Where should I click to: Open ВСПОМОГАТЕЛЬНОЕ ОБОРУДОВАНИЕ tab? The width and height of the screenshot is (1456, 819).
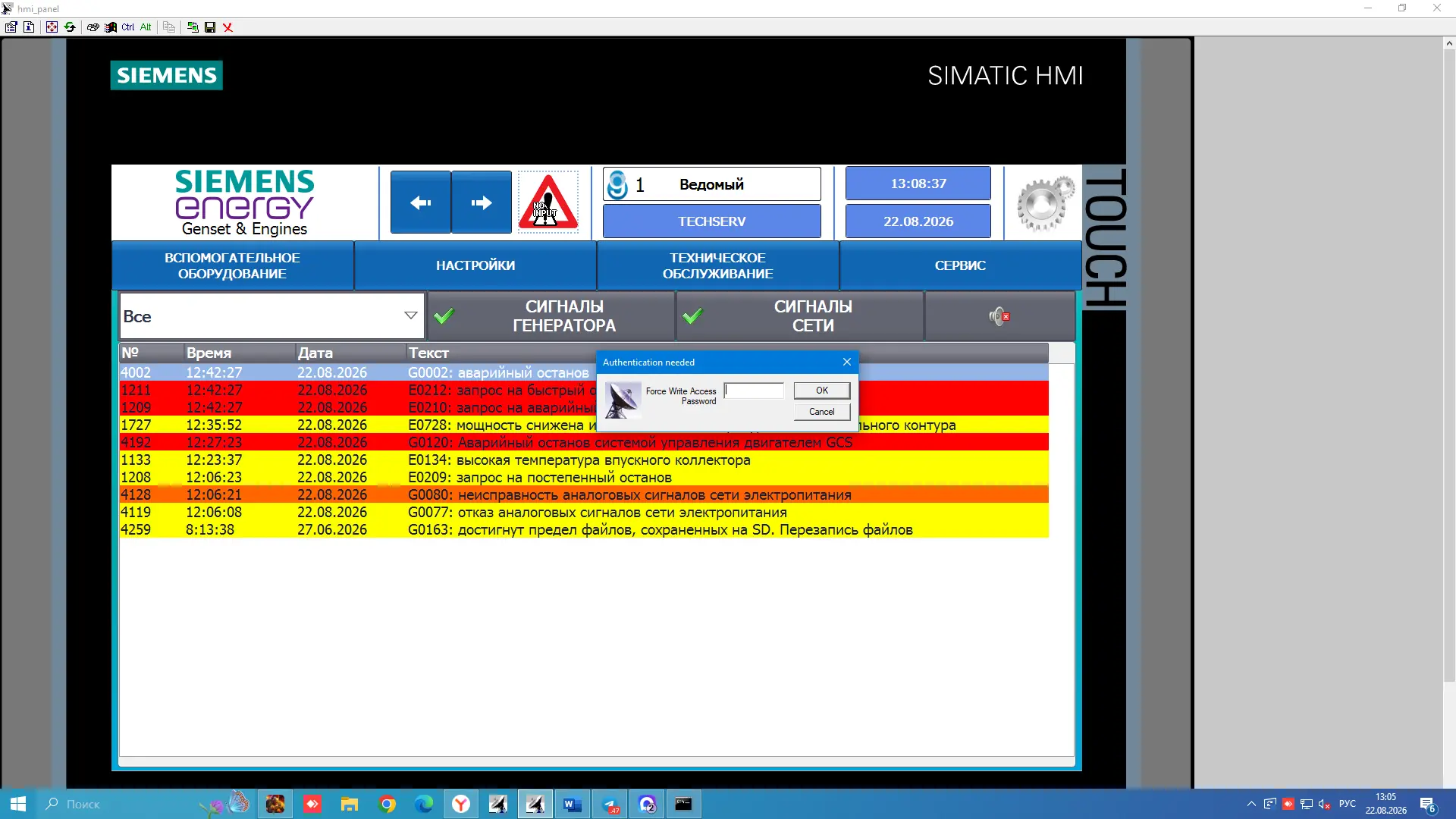(x=232, y=265)
